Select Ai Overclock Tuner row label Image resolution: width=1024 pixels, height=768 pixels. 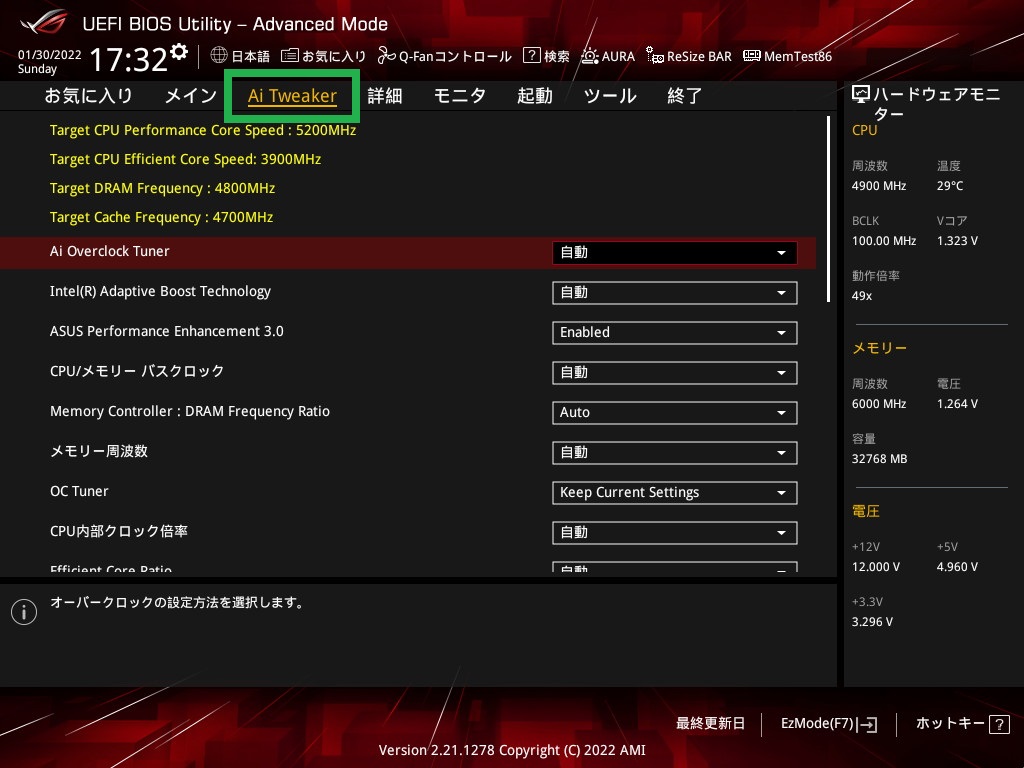(110, 251)
